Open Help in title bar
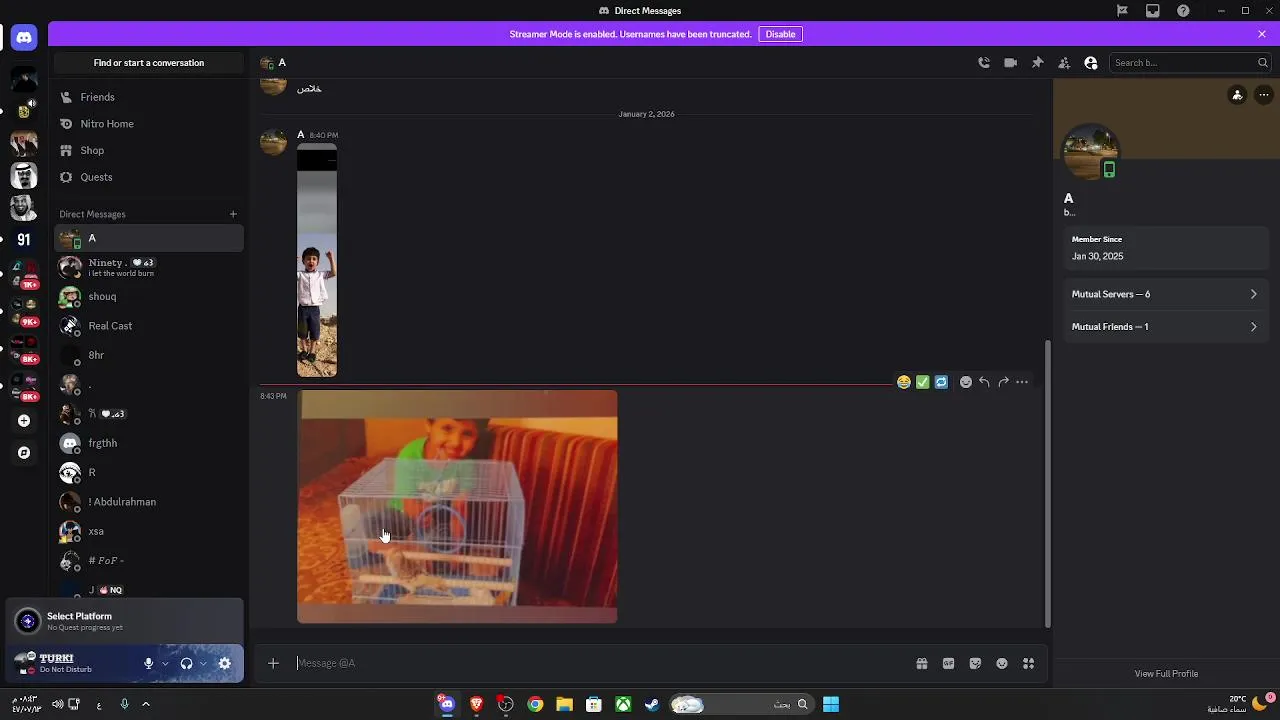 [1184, 11]
